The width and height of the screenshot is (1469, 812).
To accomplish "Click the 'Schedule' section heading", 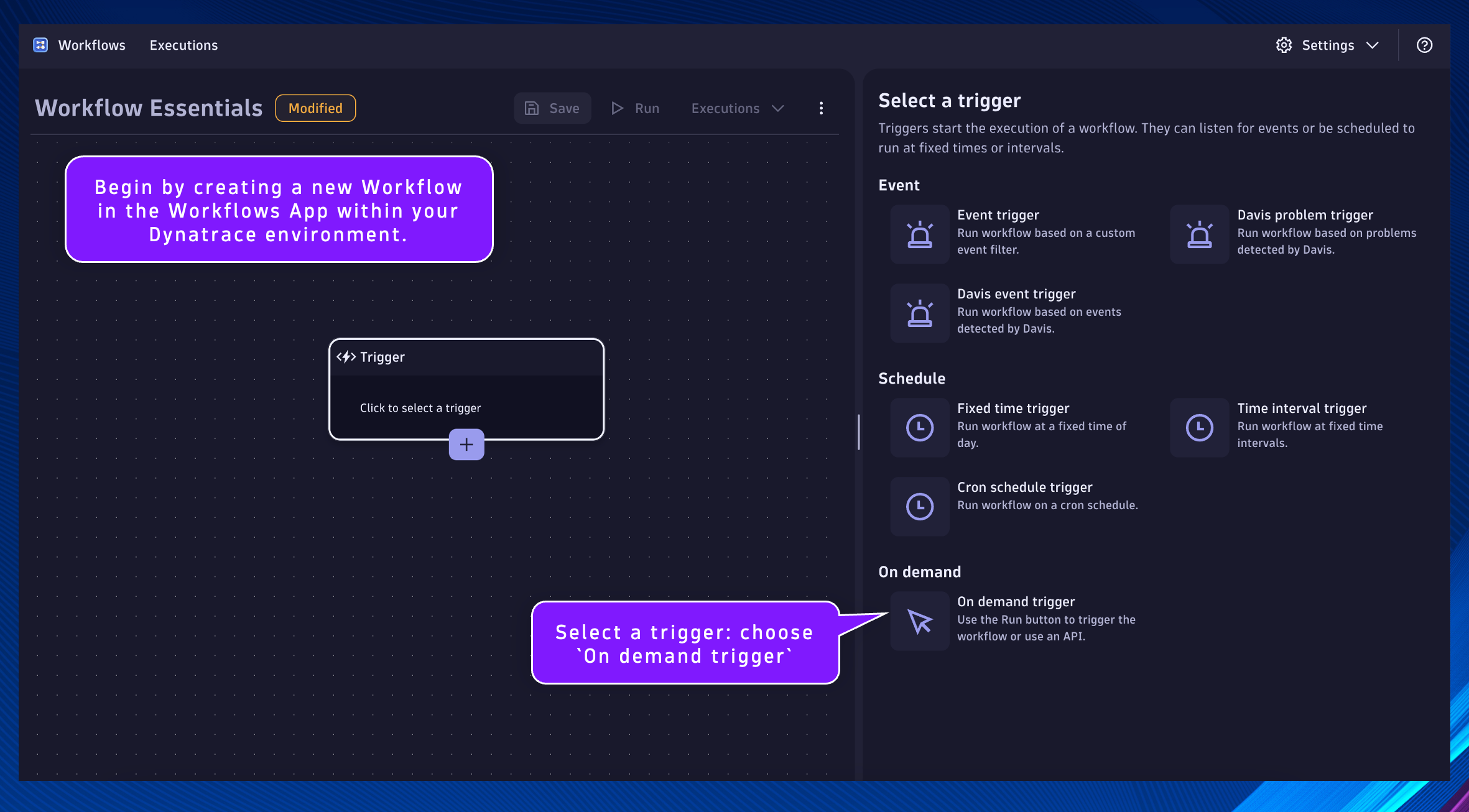I will pos(911,379).
